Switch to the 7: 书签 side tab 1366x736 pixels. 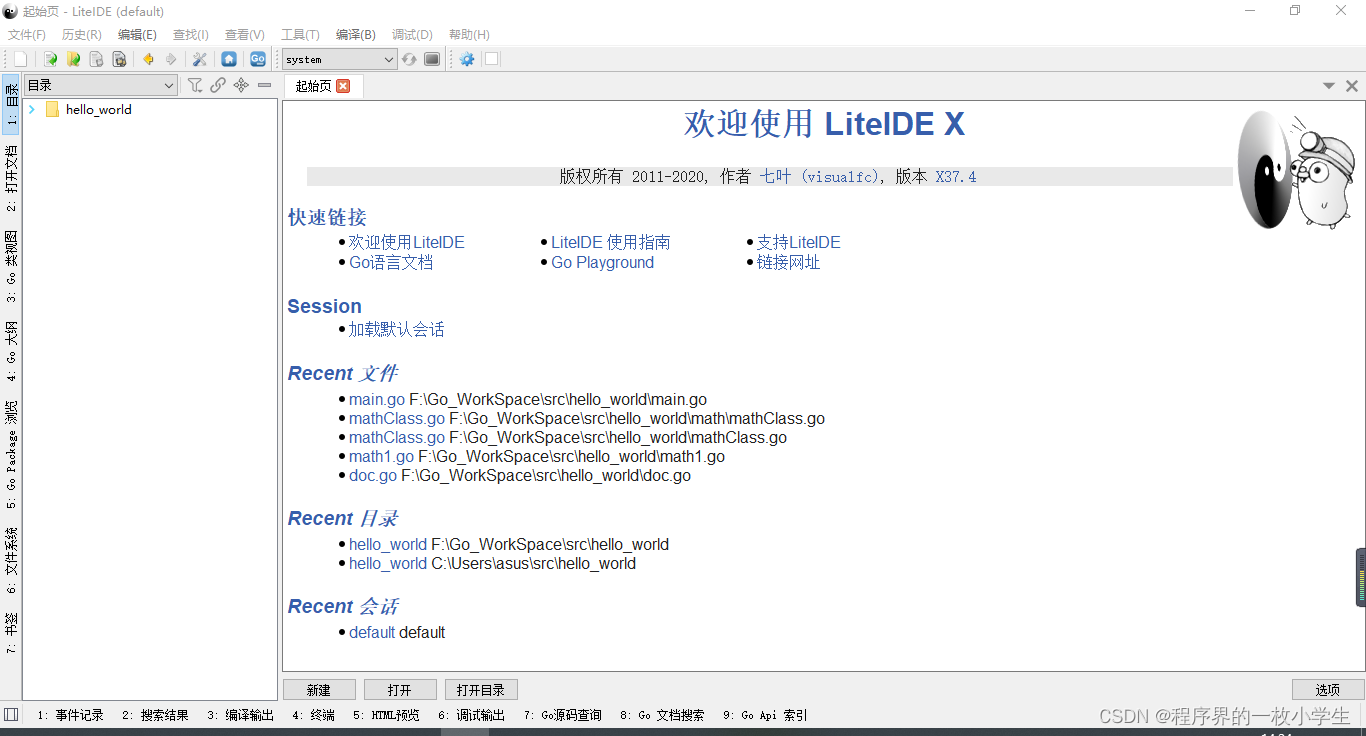(11, 633)
